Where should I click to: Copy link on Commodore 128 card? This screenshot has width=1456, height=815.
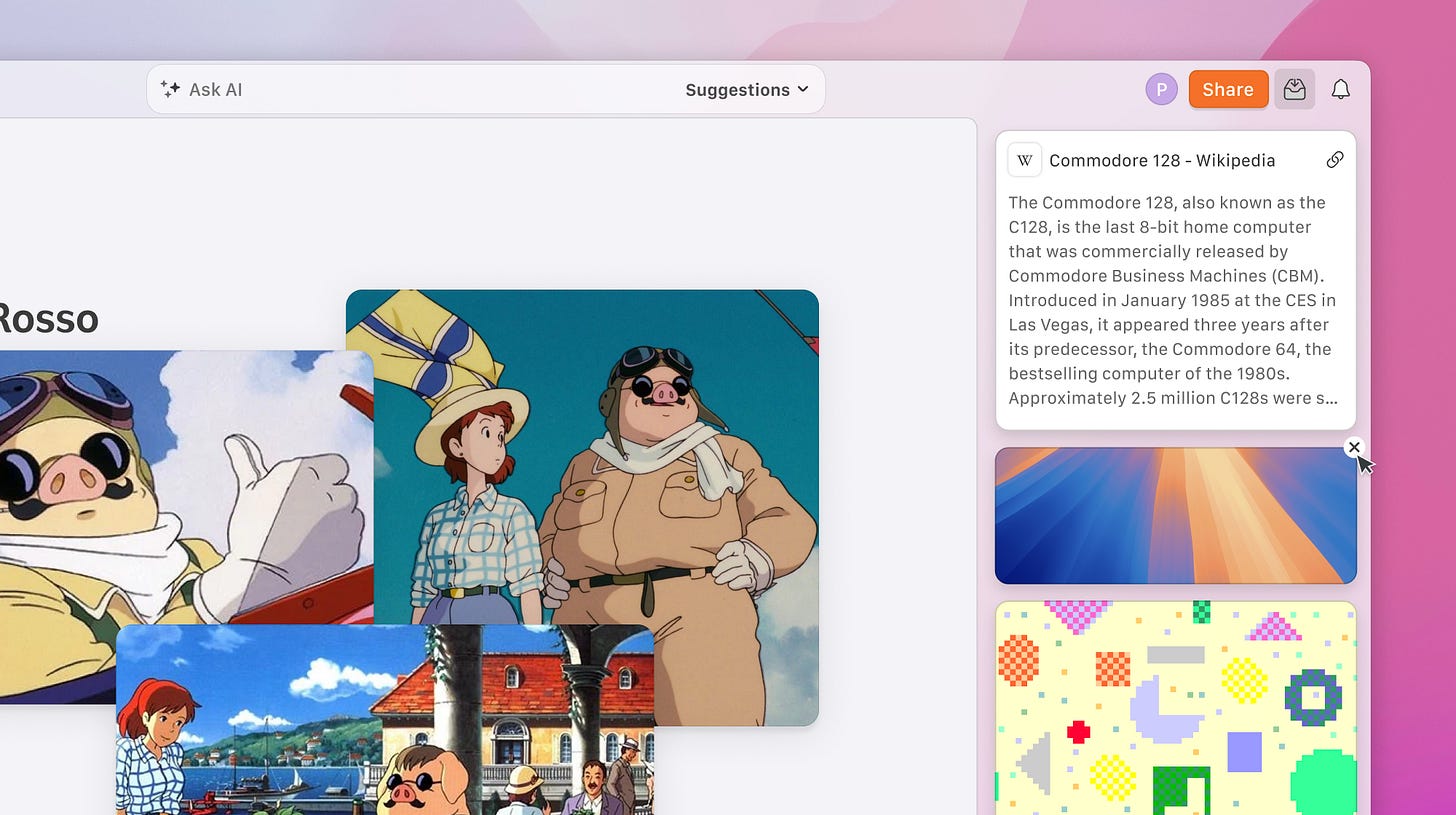[1335, 160]
